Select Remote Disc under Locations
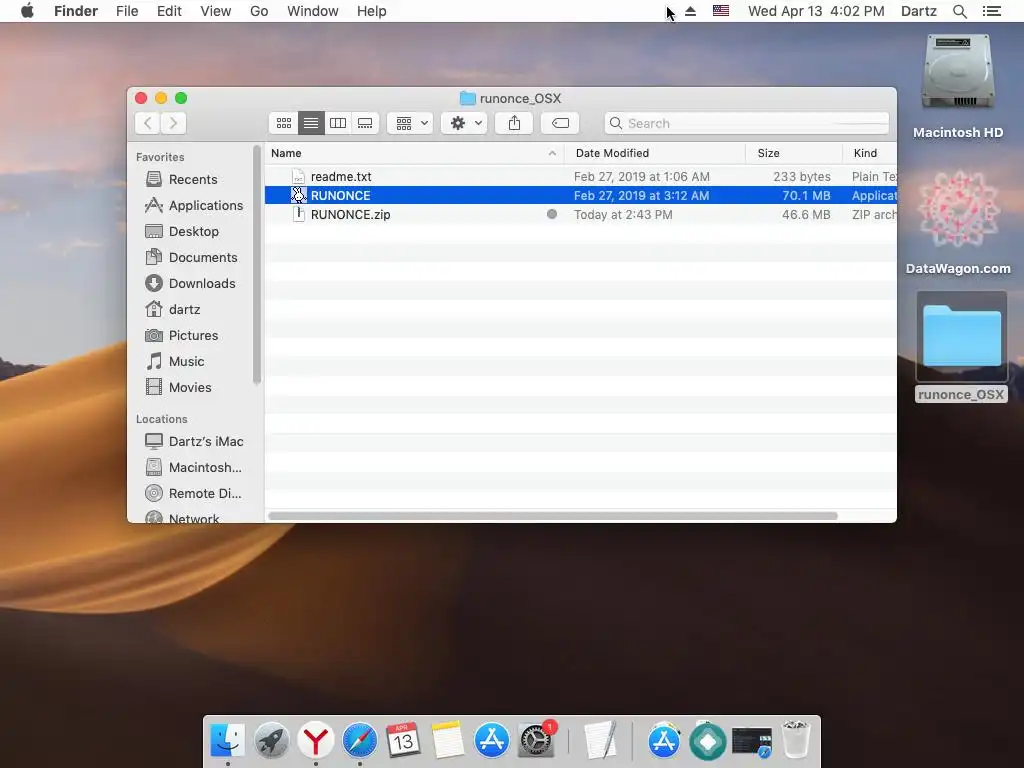Image resolution: width=1024 pixels, height=768 pixels. point(194,494)
